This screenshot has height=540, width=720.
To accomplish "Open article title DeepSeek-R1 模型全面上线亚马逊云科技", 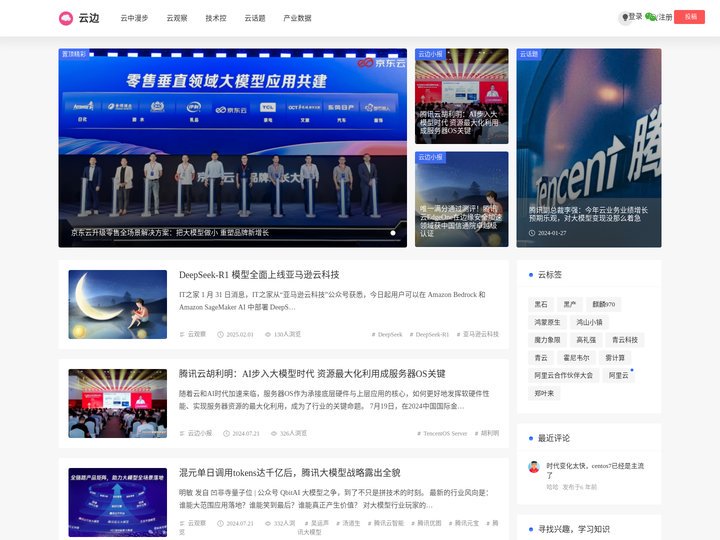I will pyautogui.click(x=259, y=275).
